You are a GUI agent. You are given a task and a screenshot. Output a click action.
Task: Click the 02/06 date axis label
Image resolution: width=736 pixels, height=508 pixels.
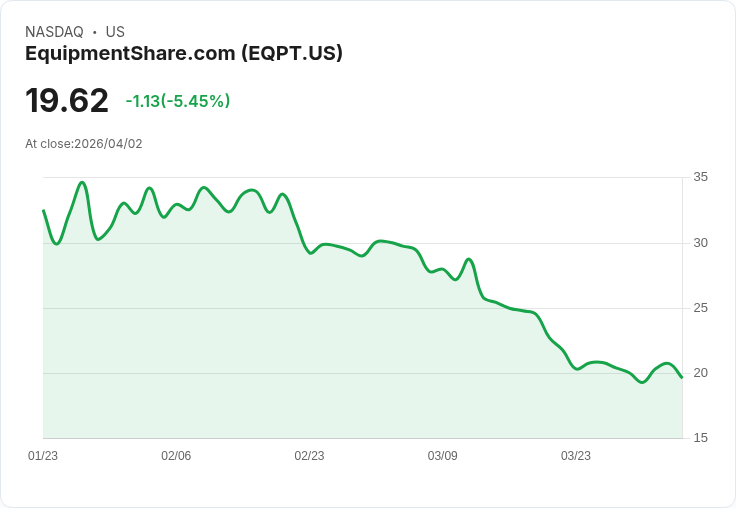(x=176, y=456)
